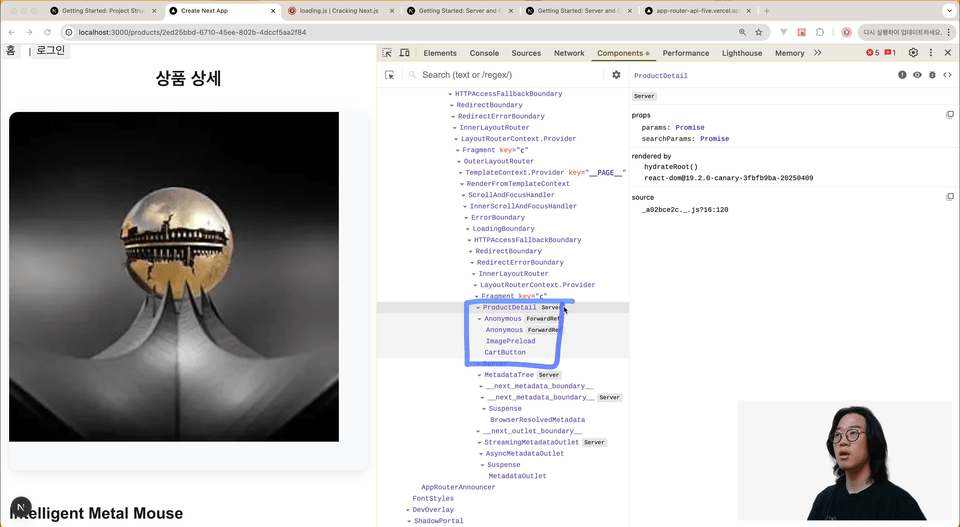Select AppRouterAnnouncer in tree
This screenshot has height=527, width=960.
pos(458,487)
